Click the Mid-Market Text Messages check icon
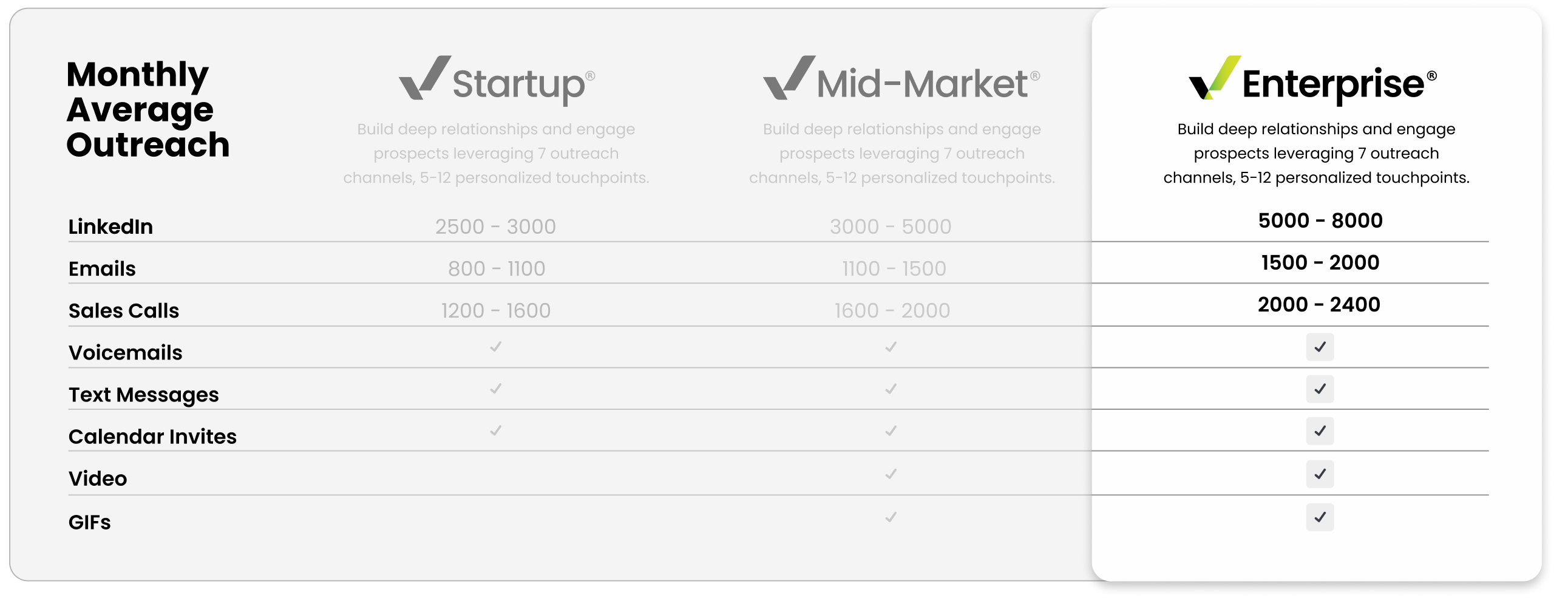The image size is (1568, 603). pos(891,389)
